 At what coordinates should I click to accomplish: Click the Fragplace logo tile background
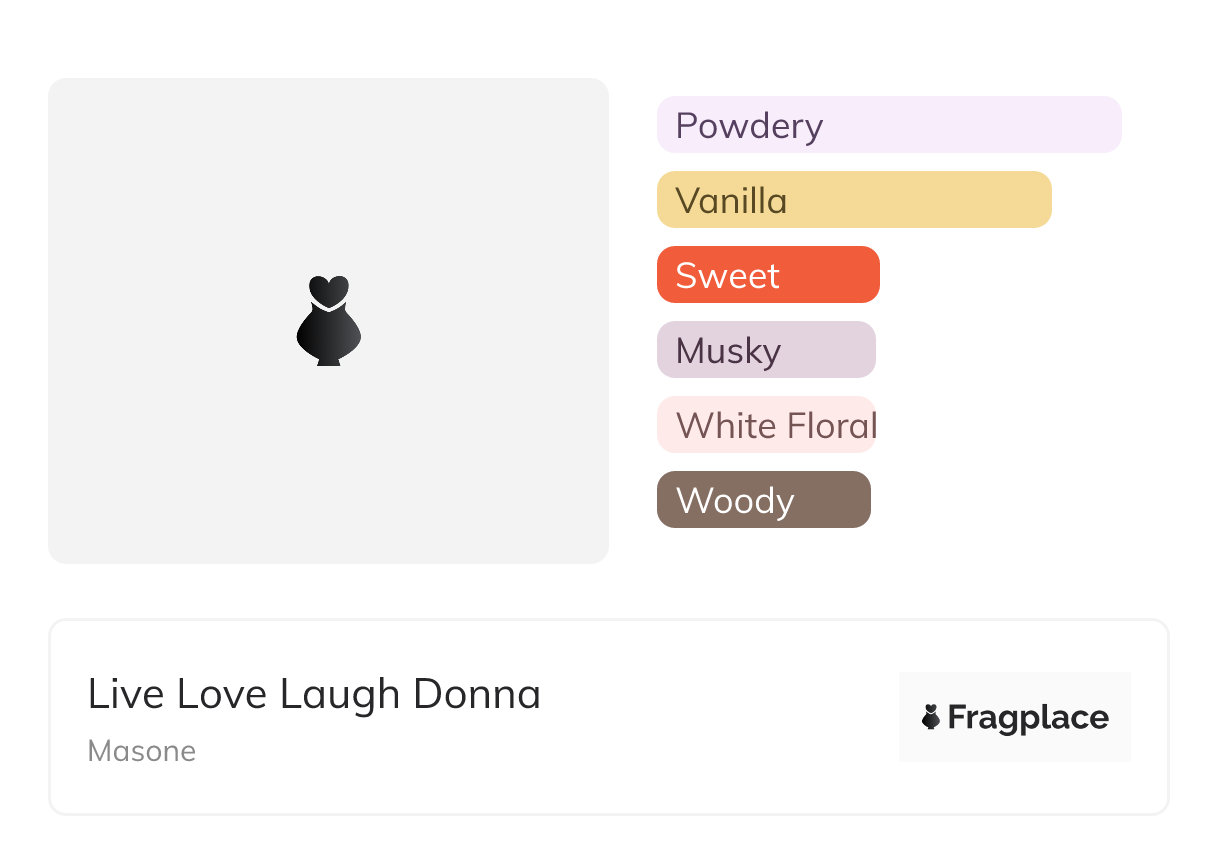(x=1014, y=690)
